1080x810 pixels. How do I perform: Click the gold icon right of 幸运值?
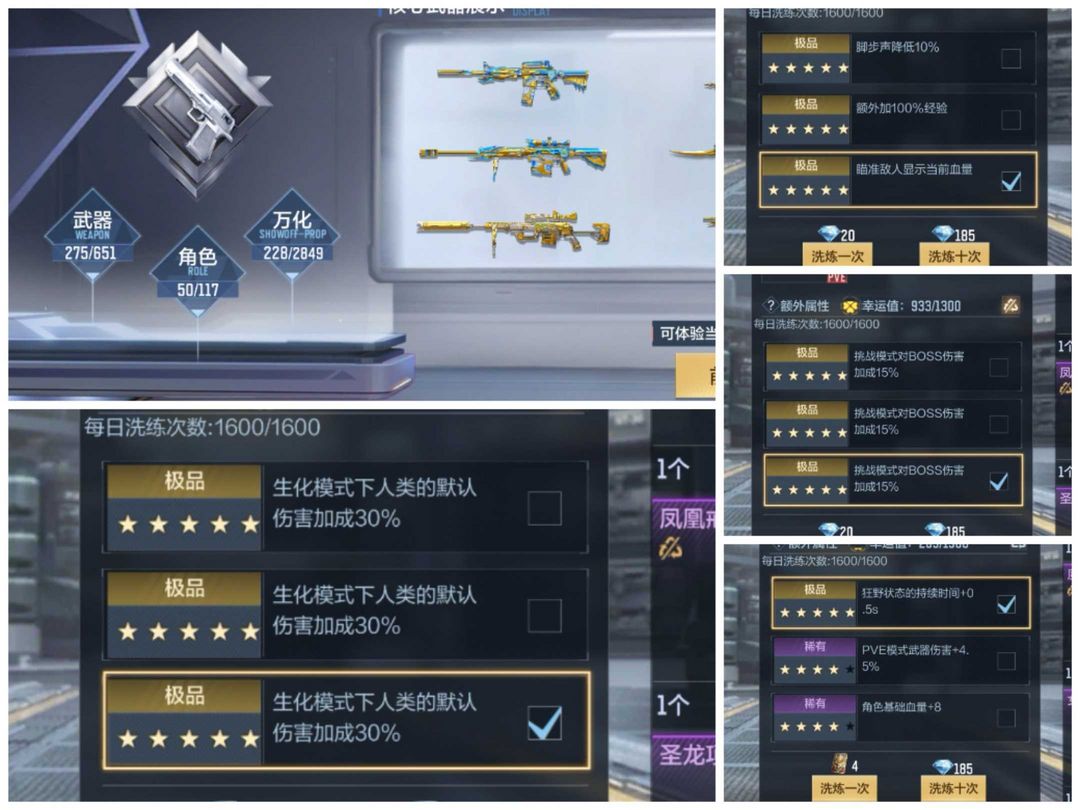tap(1010, 305)
